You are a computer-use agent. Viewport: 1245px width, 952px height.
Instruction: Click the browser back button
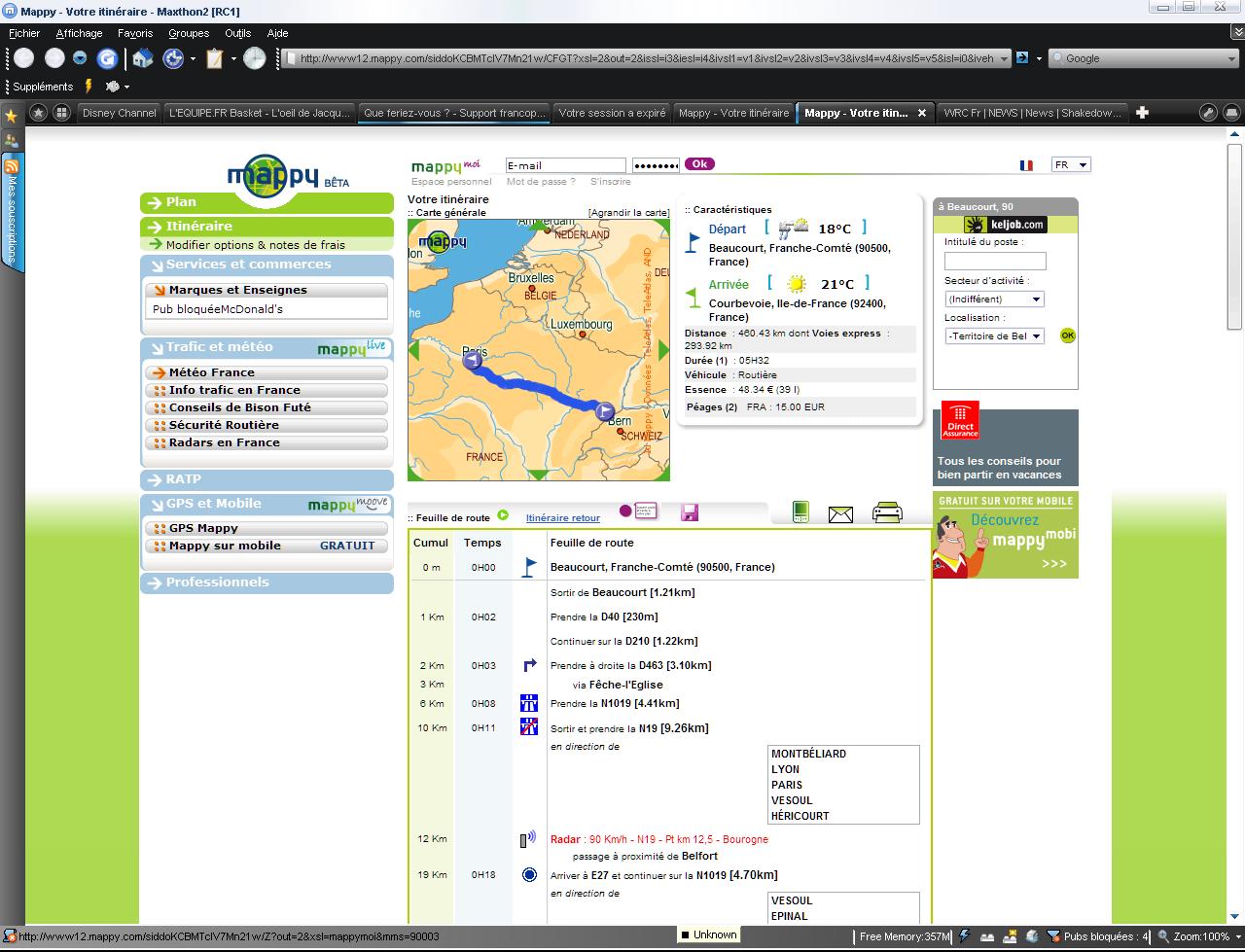(23, 58)
